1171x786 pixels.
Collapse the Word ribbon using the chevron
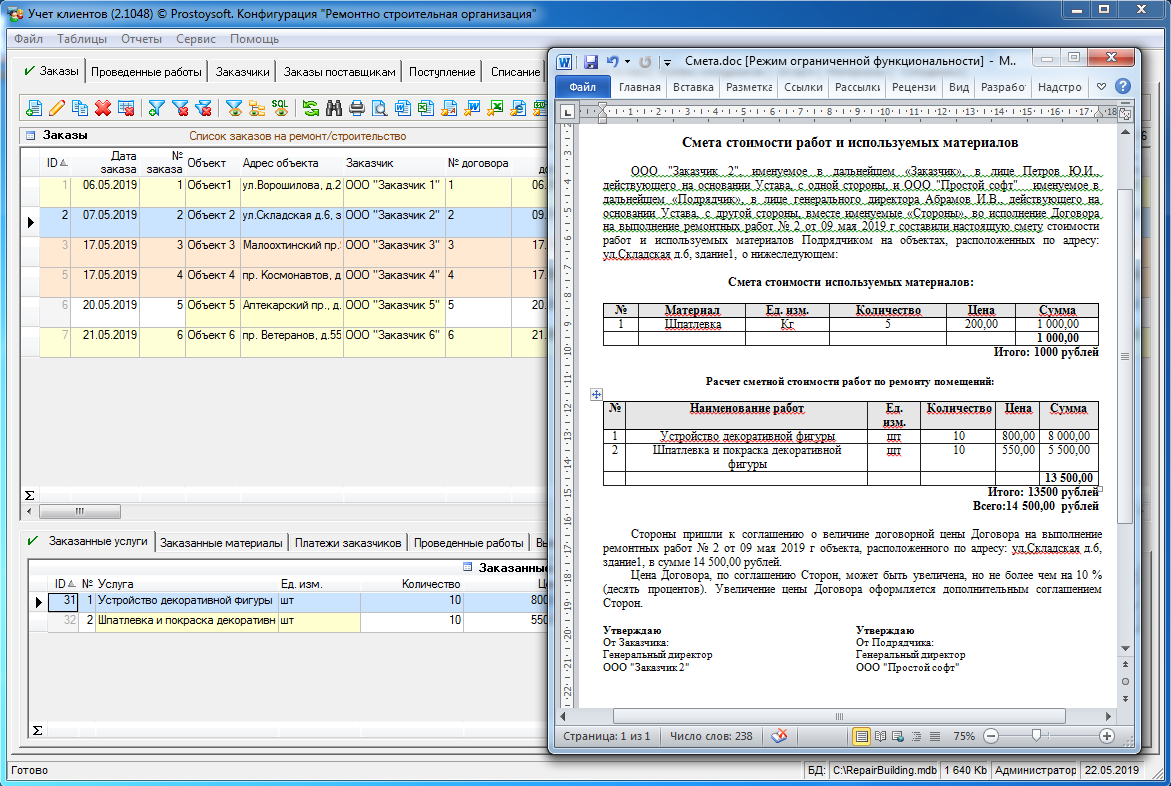point(1101,87)
